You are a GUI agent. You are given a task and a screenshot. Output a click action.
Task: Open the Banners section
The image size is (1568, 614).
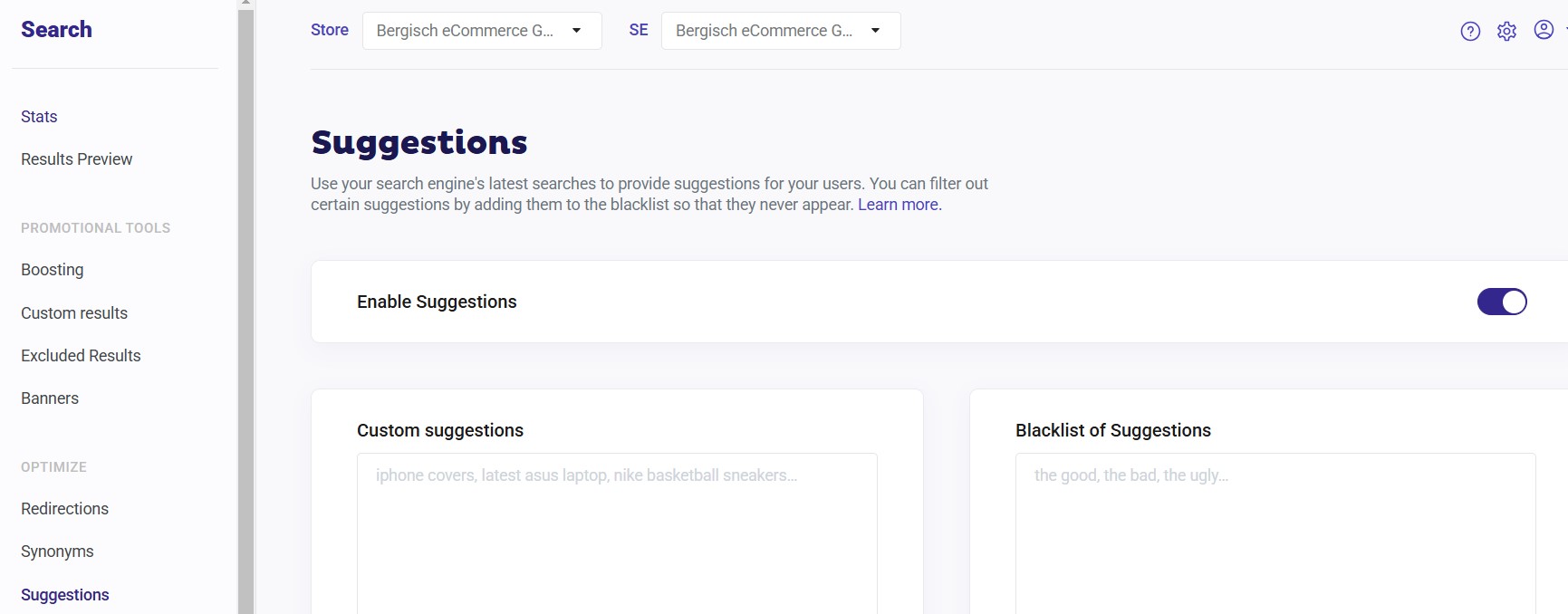pyautogui.click(x=50, y=398)
